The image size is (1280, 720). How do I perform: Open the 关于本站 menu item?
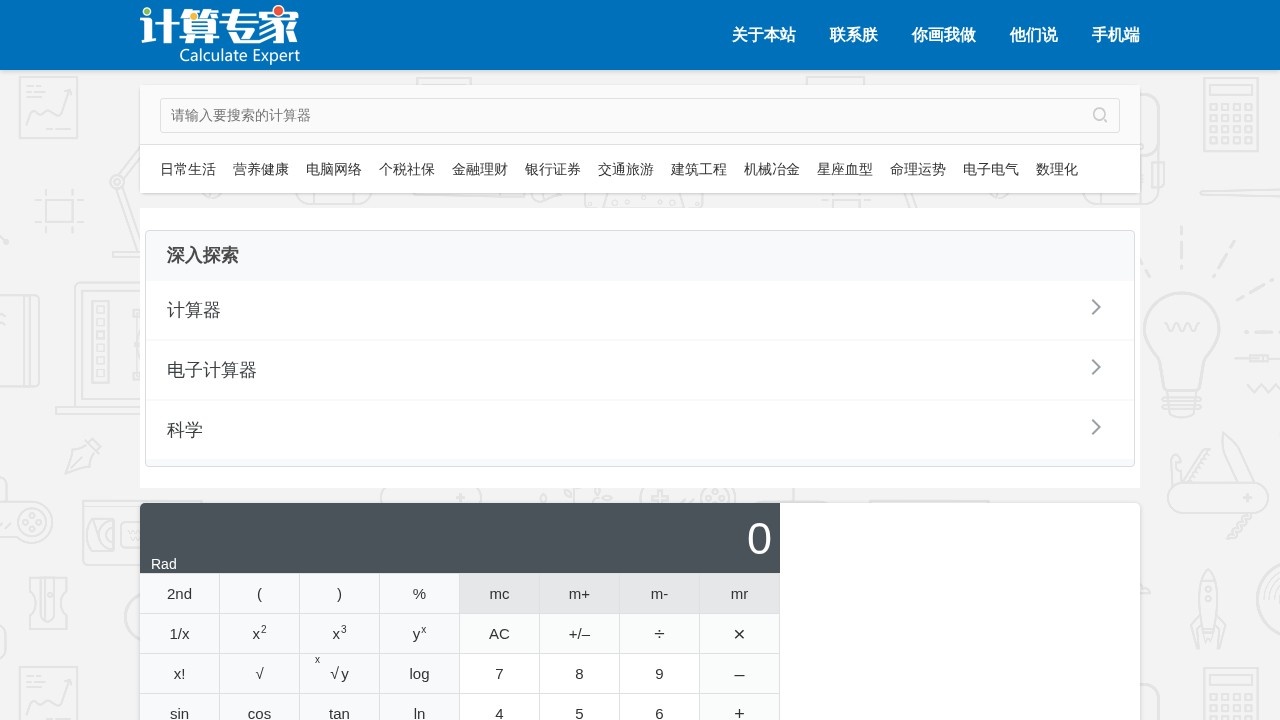coord(763,35)
